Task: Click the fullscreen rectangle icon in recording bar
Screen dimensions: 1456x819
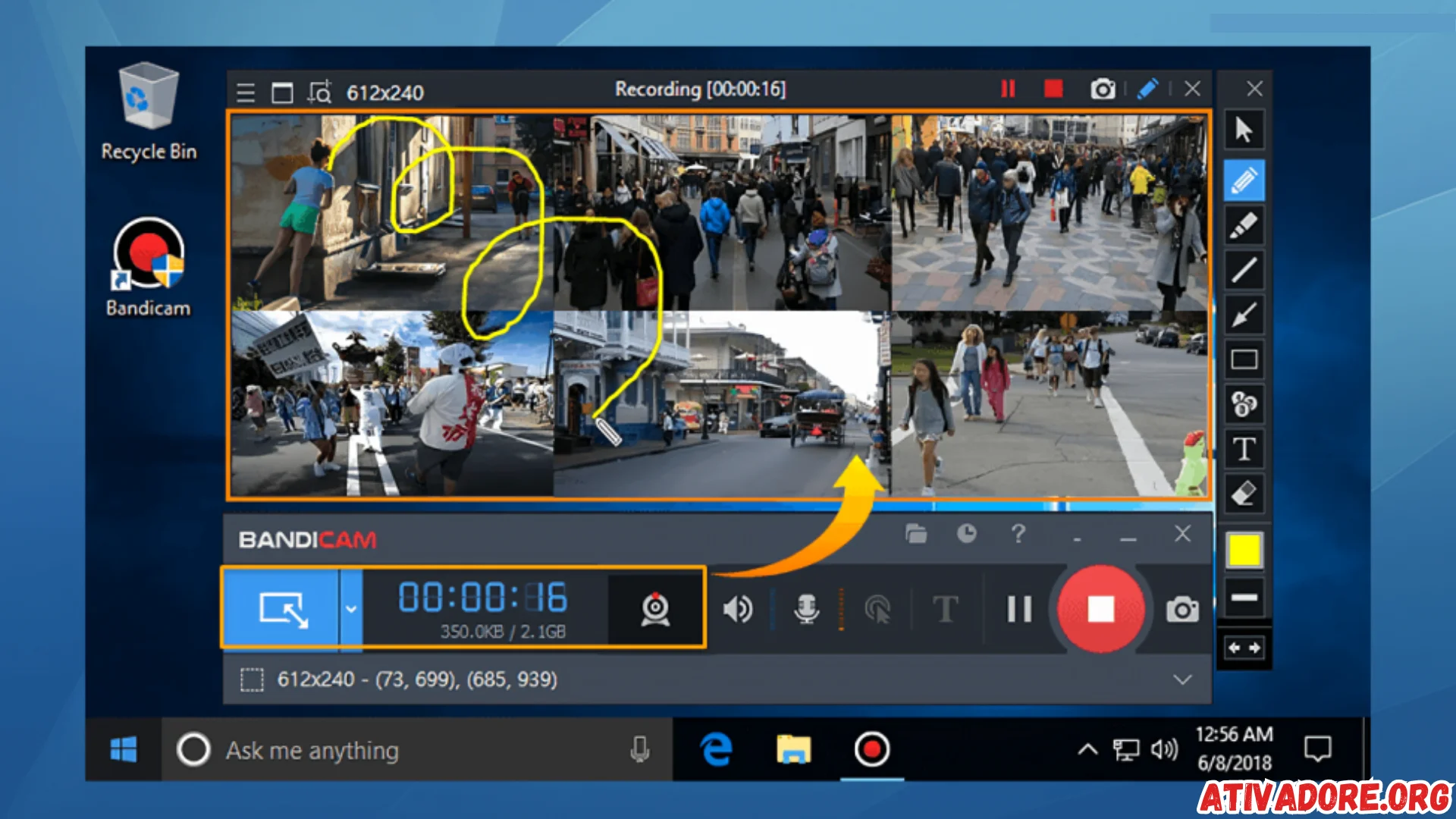Action: point(282,93)
